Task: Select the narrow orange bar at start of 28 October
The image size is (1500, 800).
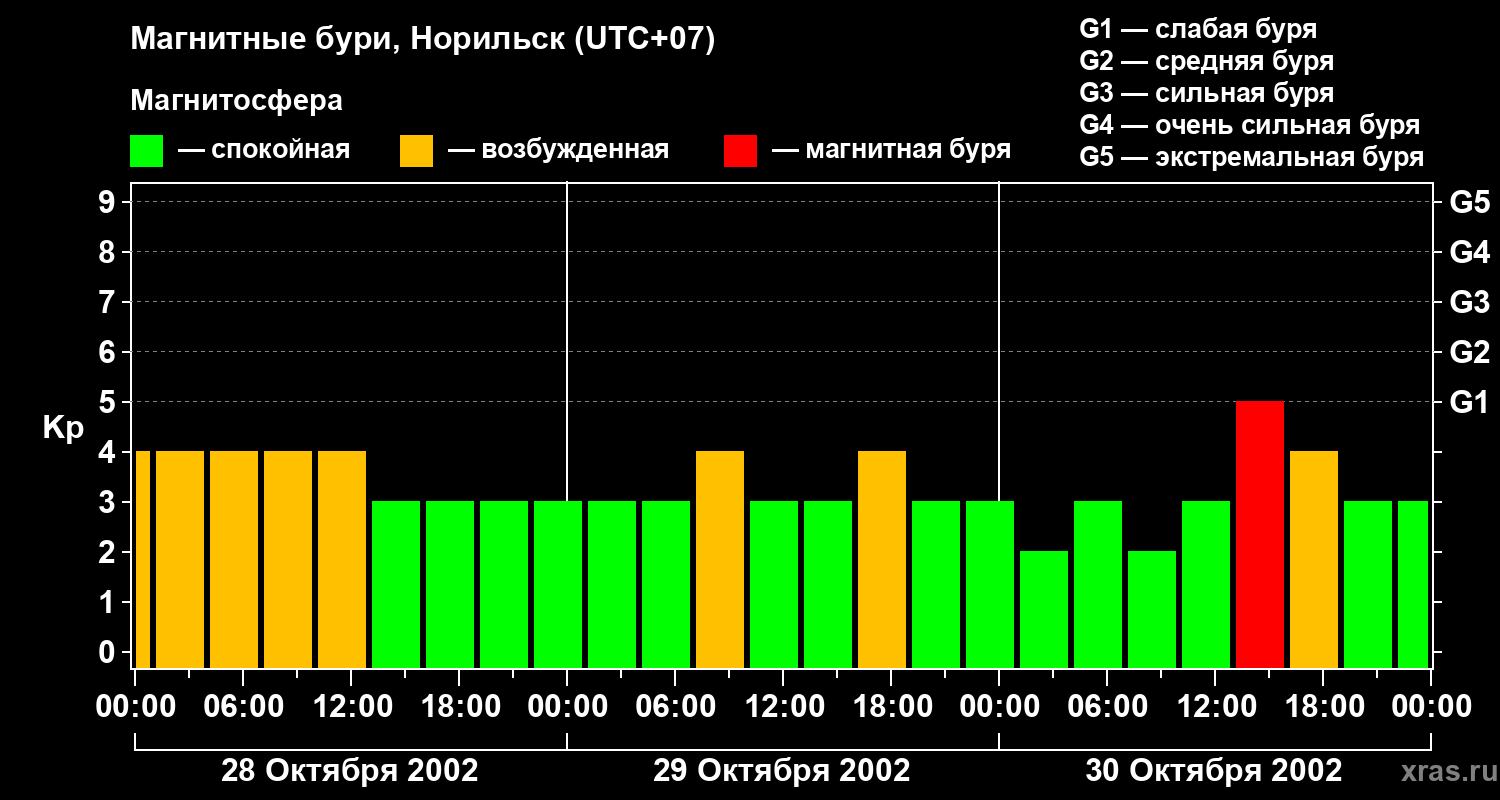Action: (x=142, y=559)
